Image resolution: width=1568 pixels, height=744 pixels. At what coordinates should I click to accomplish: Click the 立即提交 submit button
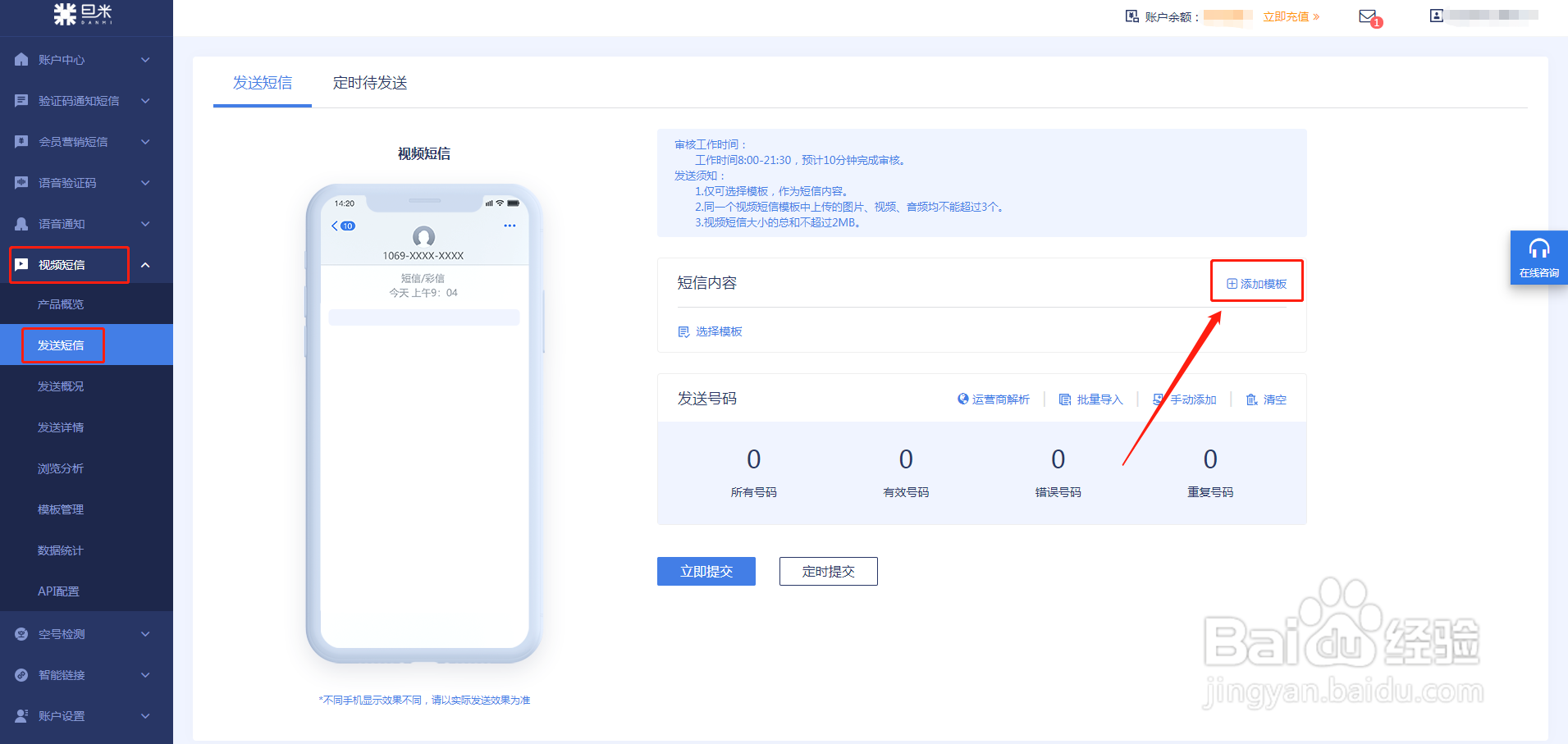tap(706, 571)
